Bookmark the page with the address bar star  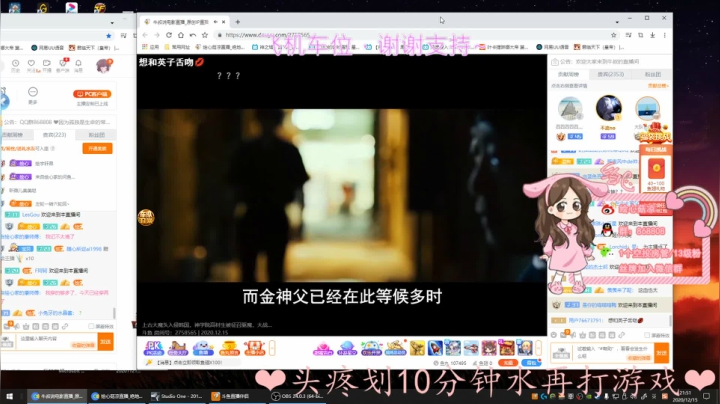[x=613, y=35]
